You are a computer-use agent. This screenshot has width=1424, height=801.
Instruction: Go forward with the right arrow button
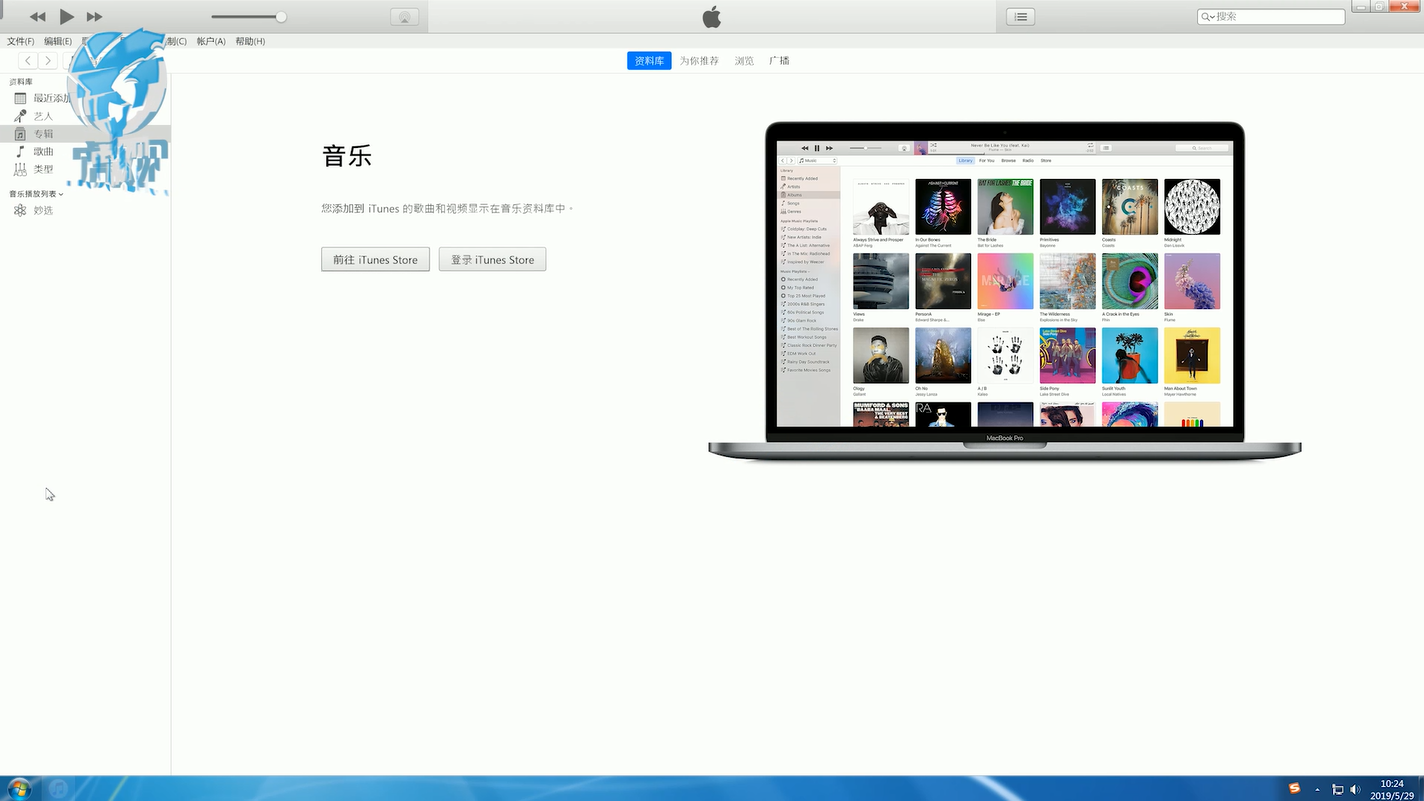pyautogui.click(x=48, y=61)
